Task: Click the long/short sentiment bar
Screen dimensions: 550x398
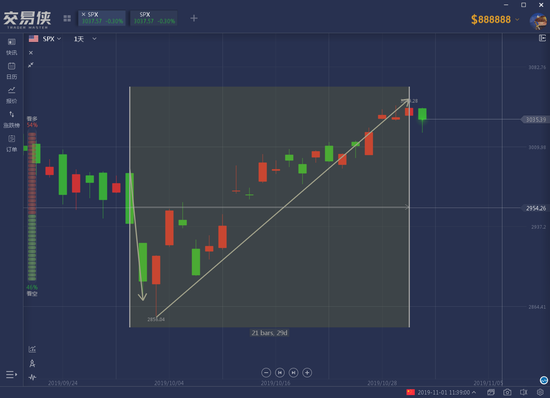Action: [32, 206]
